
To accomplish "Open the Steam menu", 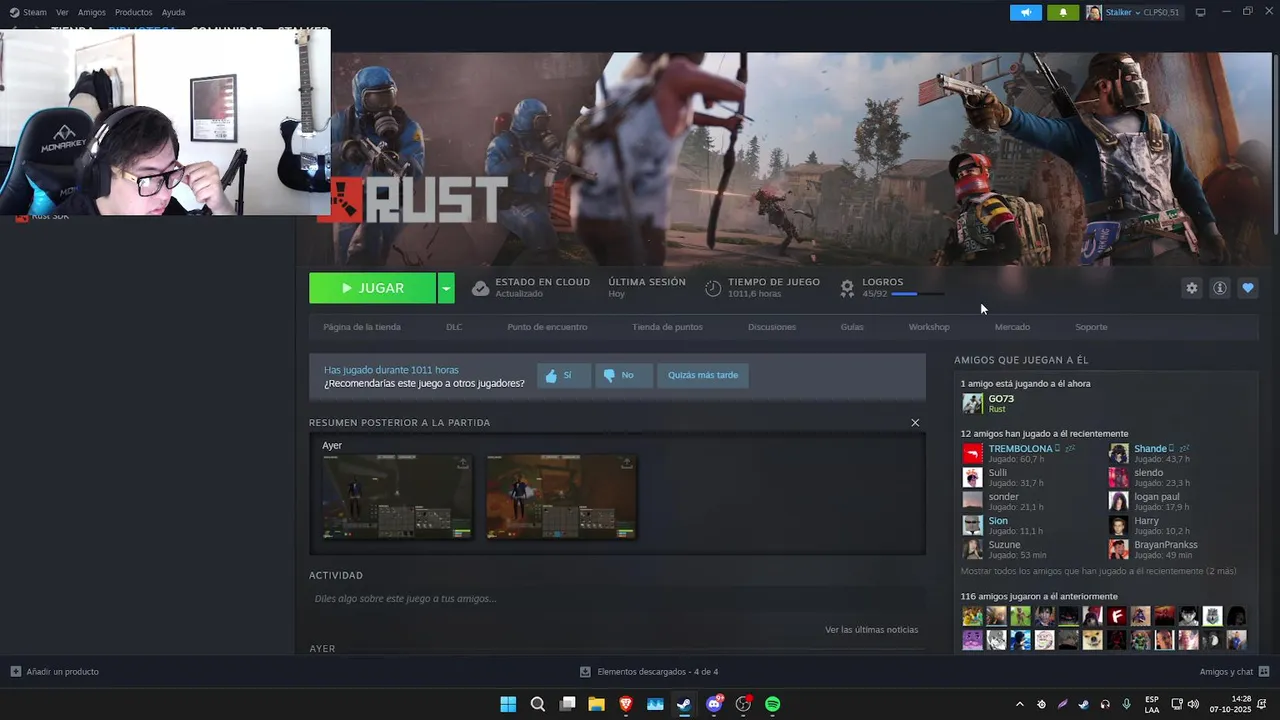I will [x=29, y=12].
